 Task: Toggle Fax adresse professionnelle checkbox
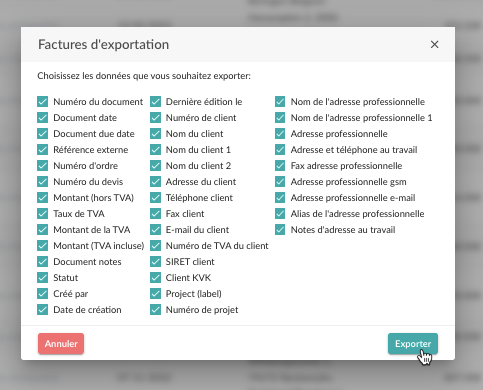tap(280, 166)
